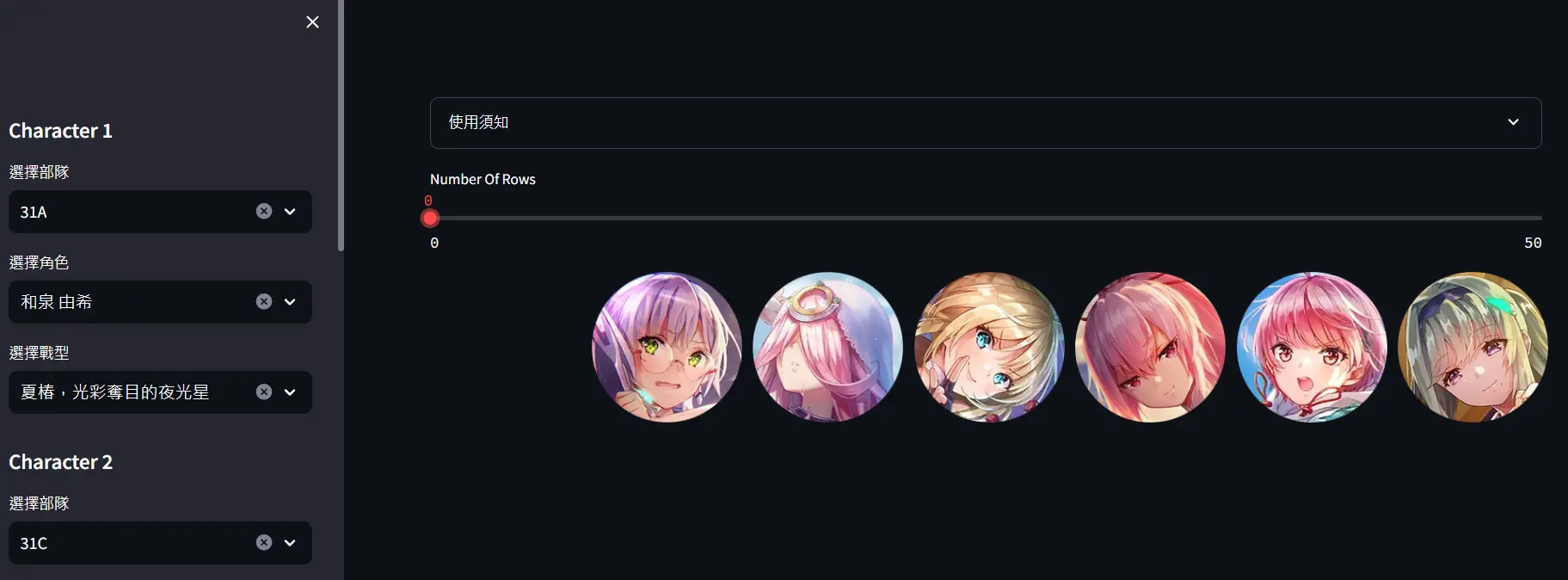Close the sidebar with the X icon
The width and height of the screenshot is (1568, 580).
pyautogui.click(x=312, y=22)
